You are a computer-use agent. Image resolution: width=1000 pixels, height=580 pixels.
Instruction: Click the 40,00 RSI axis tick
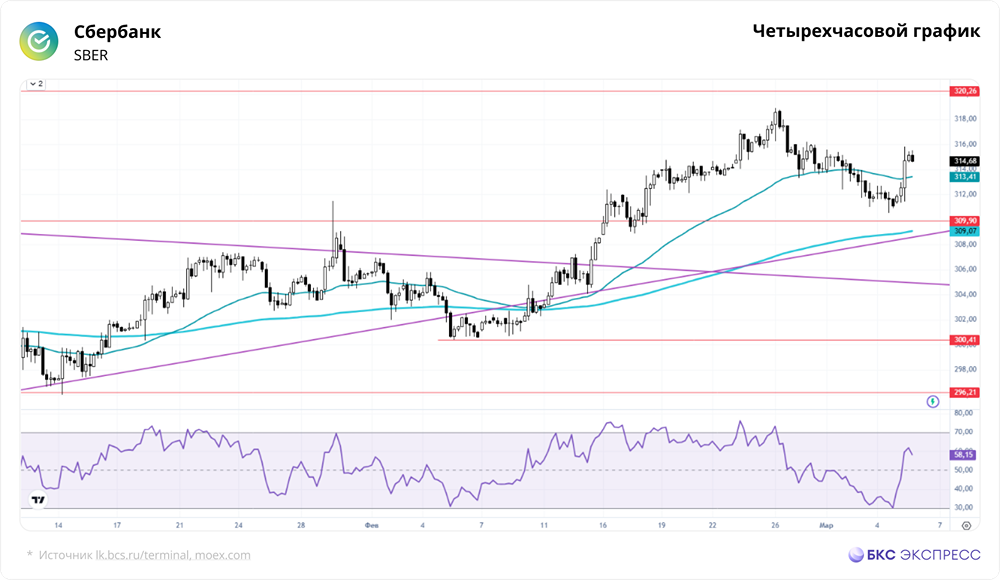point(964,489)
